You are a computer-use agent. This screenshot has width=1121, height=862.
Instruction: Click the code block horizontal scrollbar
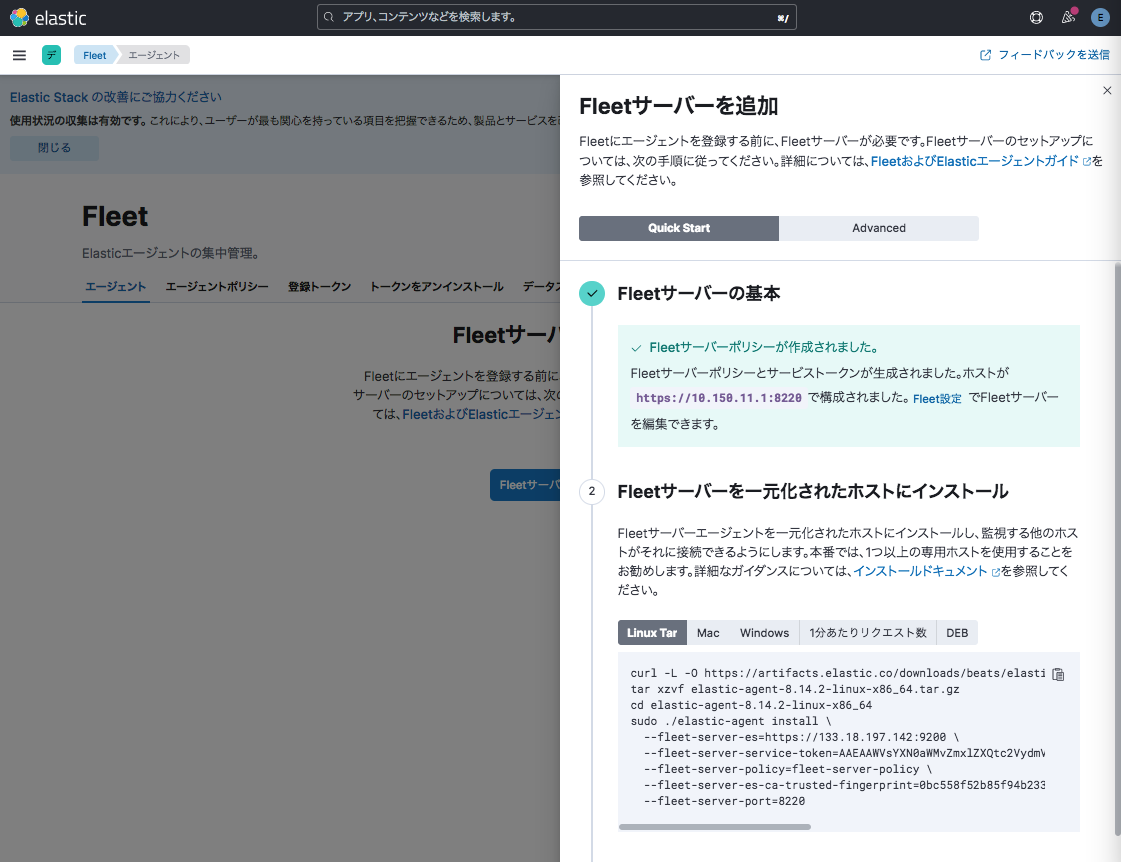coord(714,827)
